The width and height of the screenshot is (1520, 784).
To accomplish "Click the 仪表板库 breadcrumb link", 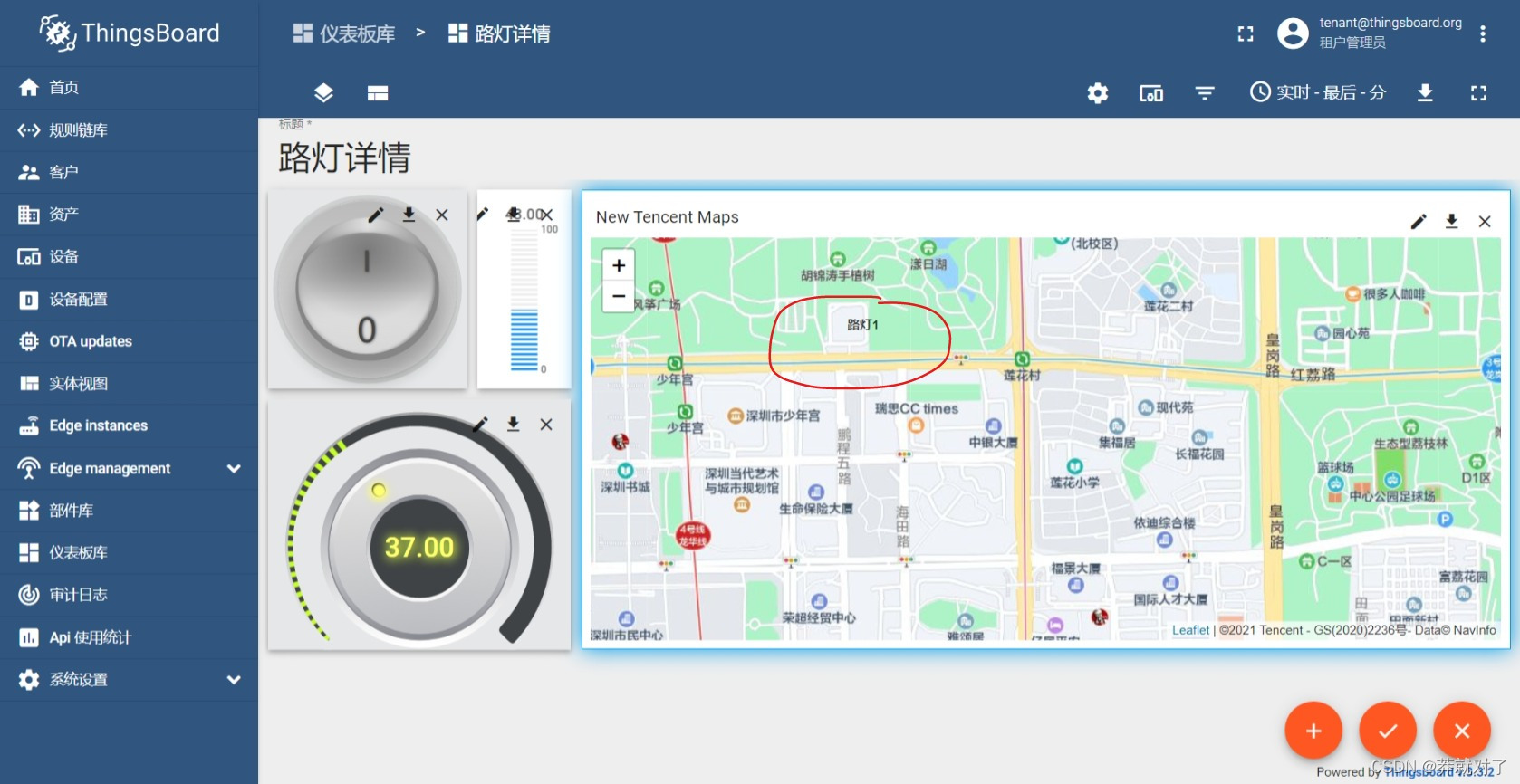I will pos(345,34).
